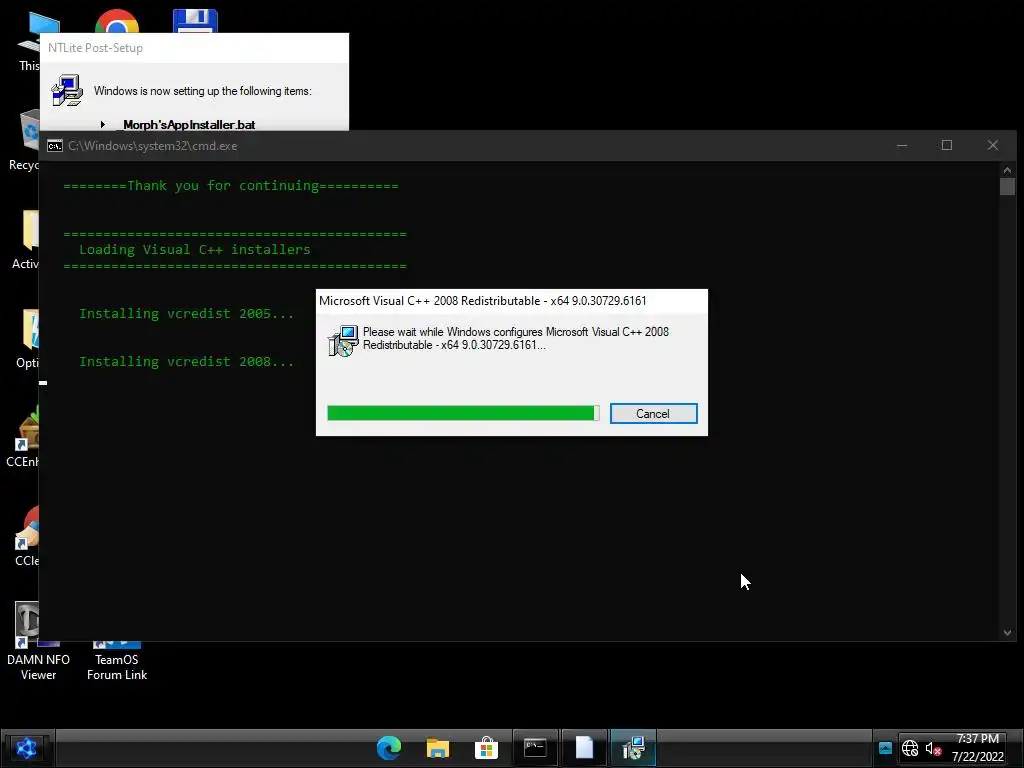Click the cmd window scrollbar thumb
This screenshot has height=768, width=1024.
point(1007,186)
